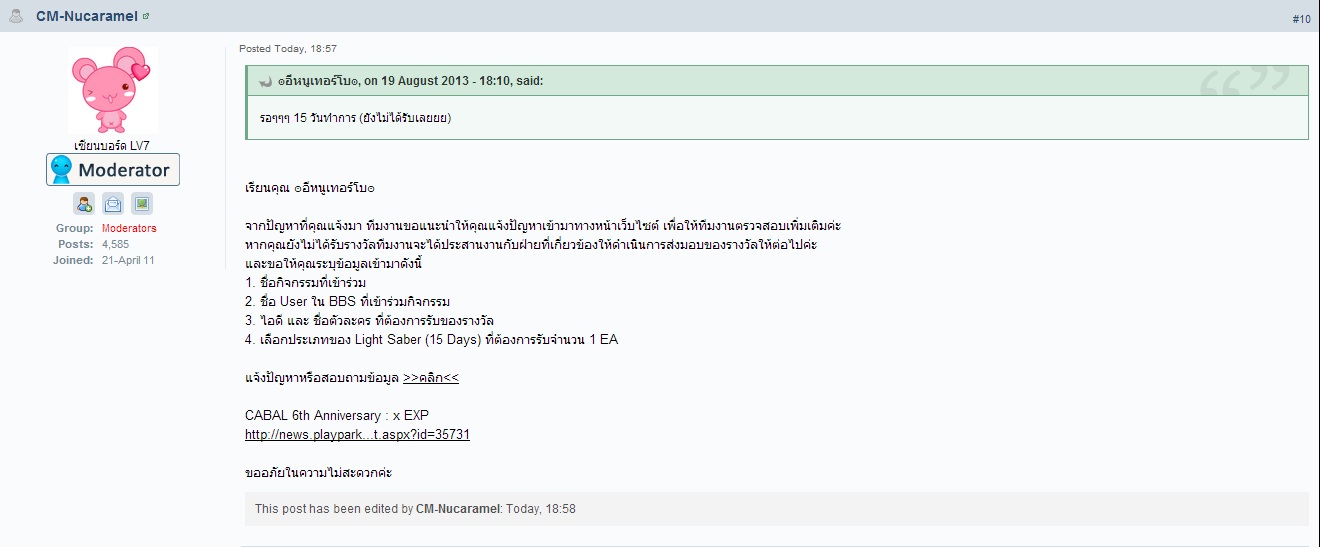This screenshot has width=1320, height=547.
Task: Open the #10 post permalink
Action: coord(1301,19)
